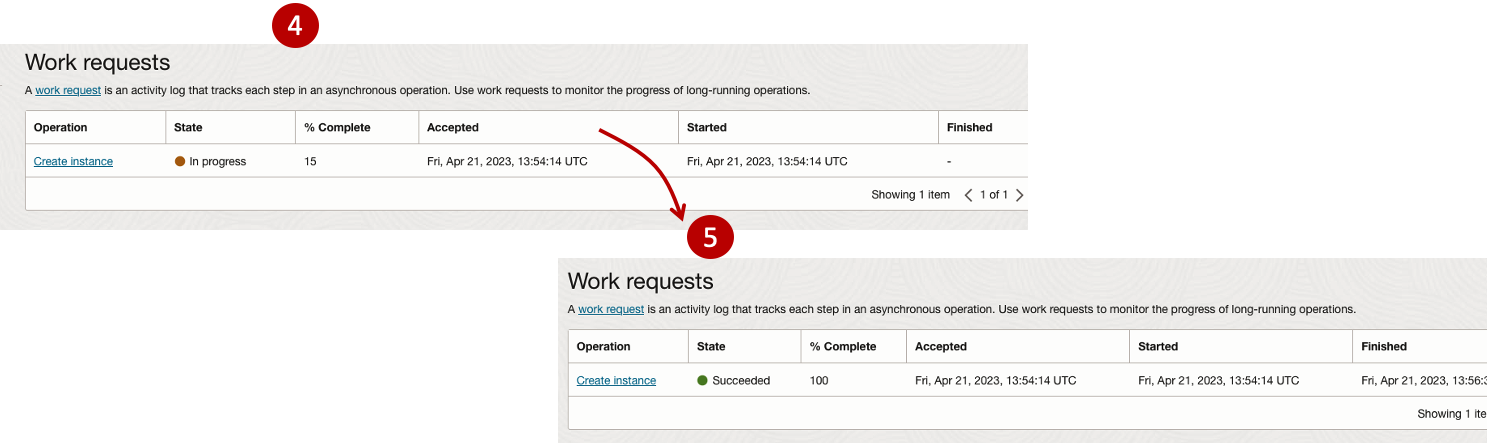Open the work request link above the In progress table
1487x443 pixels.
click(x=68, y=90)
